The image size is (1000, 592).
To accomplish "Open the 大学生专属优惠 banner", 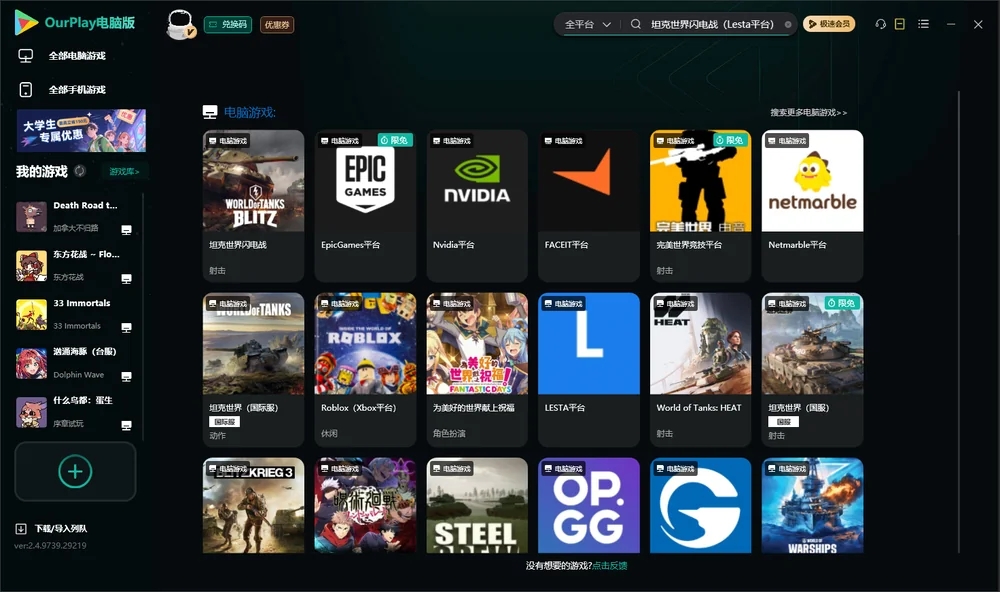I will [x=81, y=130].
